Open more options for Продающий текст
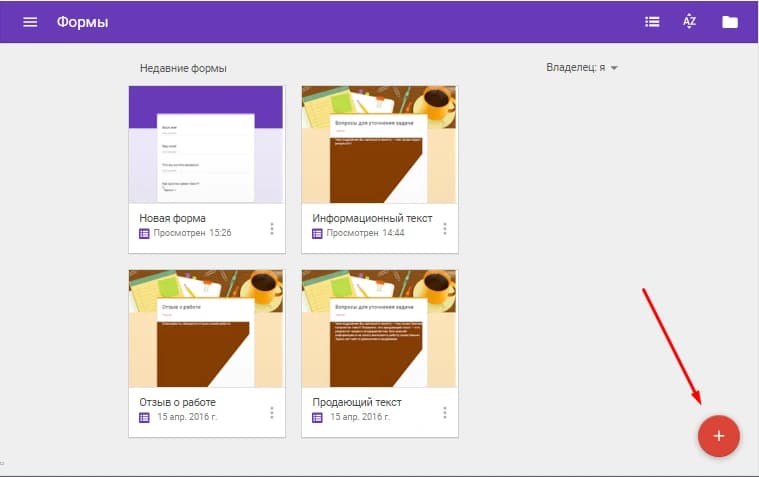This screenshot has height=477, width=759. point(444,413)
